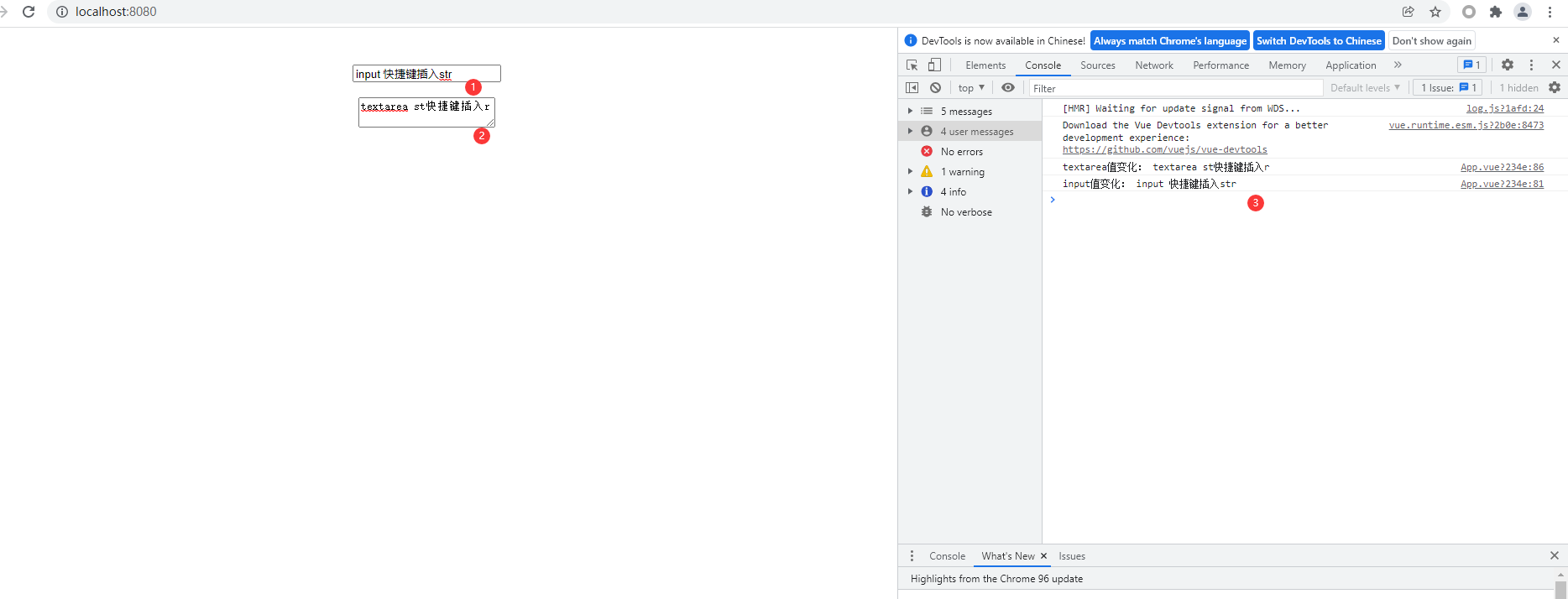Reload the page with refresh icon

tap(29, 12)
